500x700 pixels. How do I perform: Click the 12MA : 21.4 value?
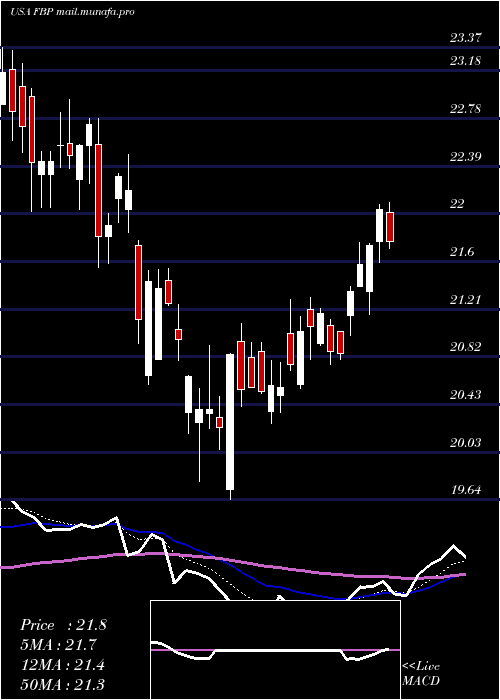63,665
